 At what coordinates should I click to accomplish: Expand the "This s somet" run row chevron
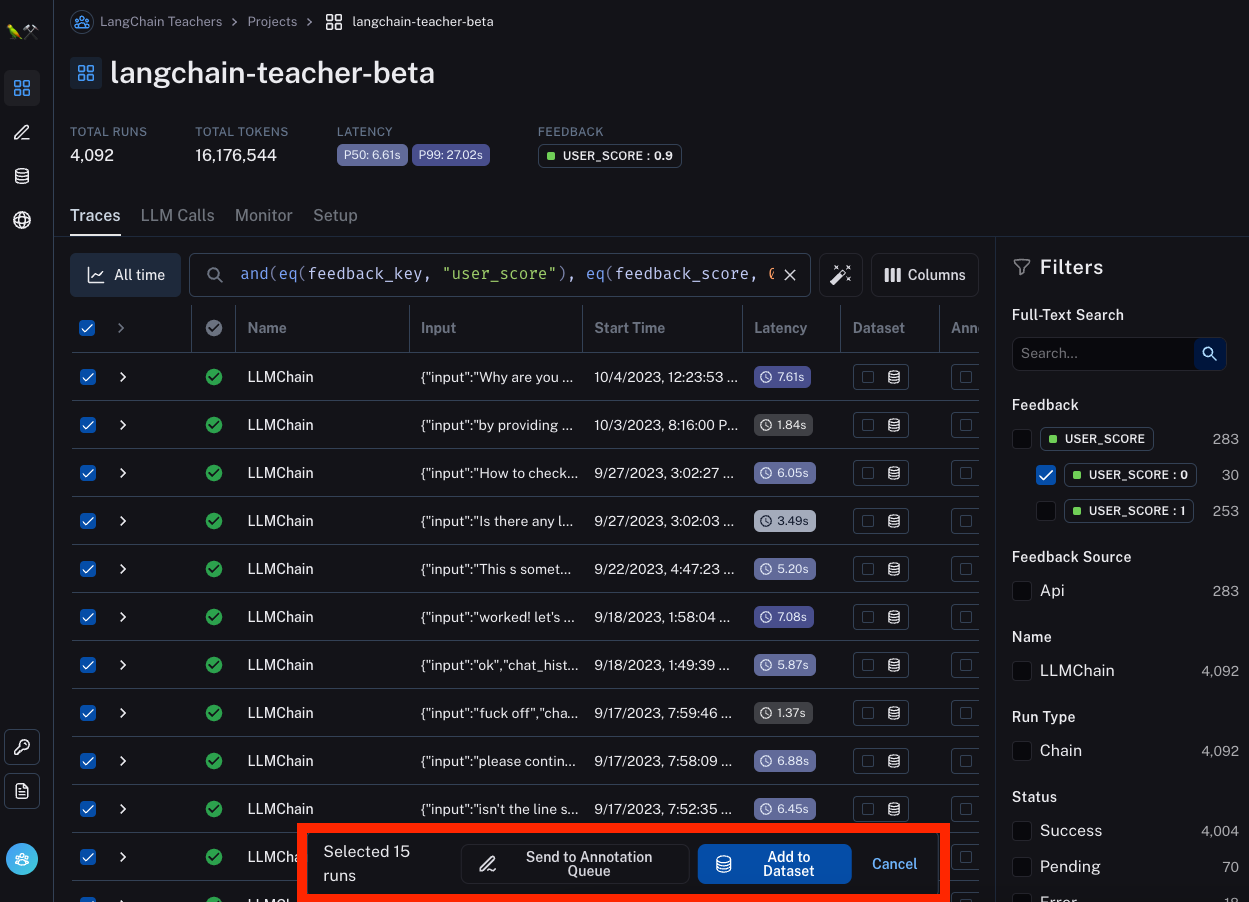[123, 569]
